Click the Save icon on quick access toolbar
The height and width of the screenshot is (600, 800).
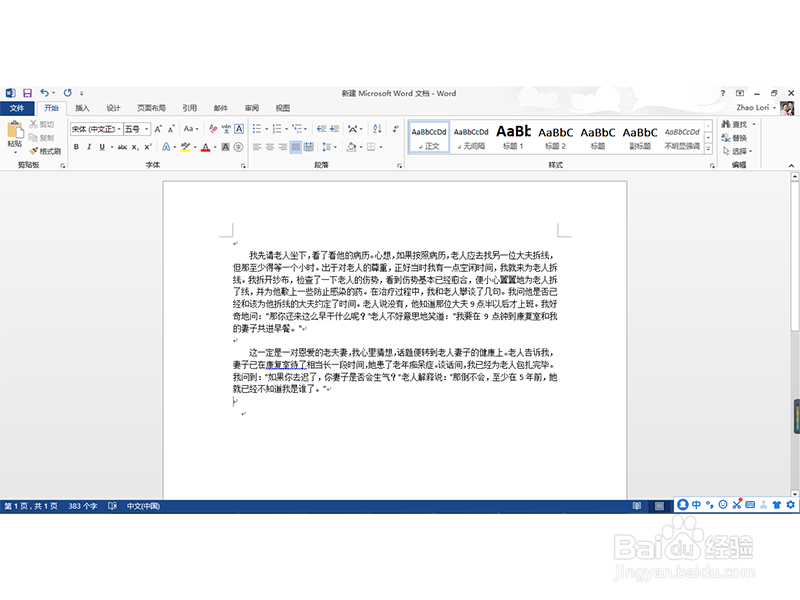(27, 93)
